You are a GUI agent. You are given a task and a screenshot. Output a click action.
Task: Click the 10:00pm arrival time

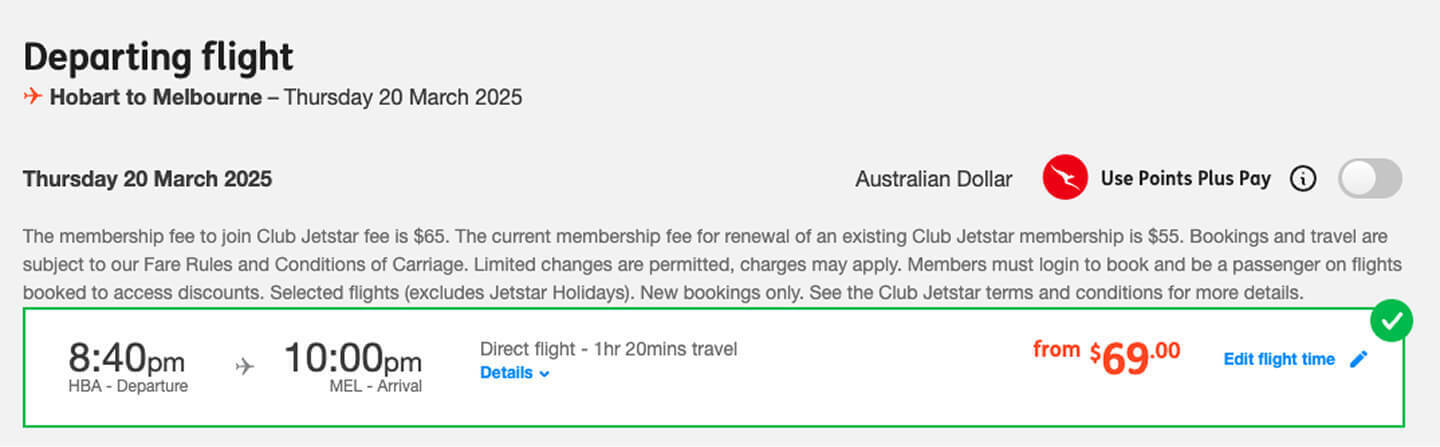353,359
